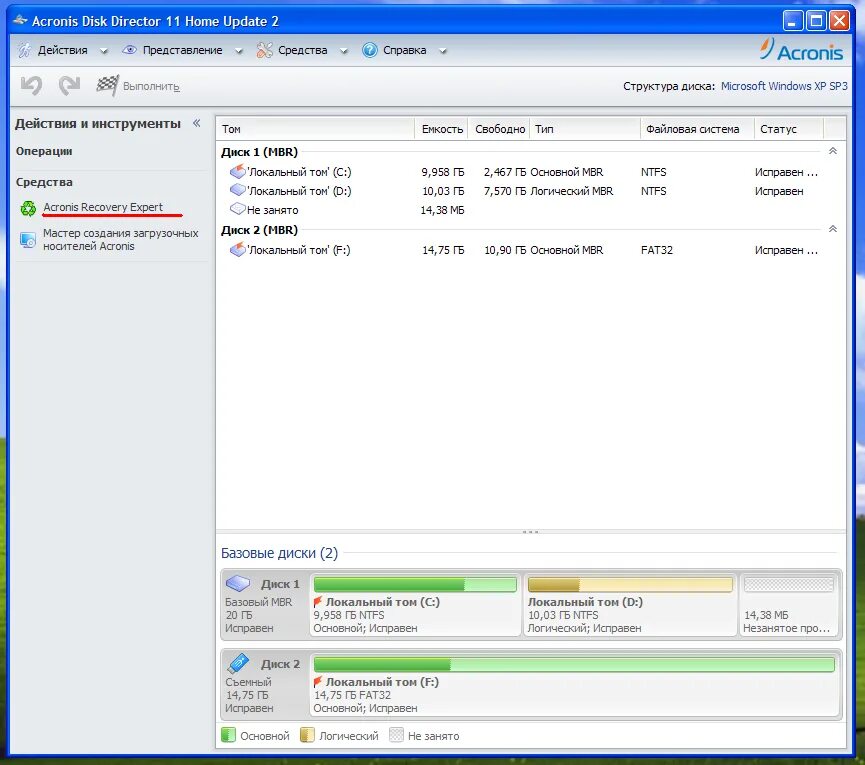This screenshot has width=865, height=765.
Task: Sort by the Файловая система column header
Action: point(697,129)
